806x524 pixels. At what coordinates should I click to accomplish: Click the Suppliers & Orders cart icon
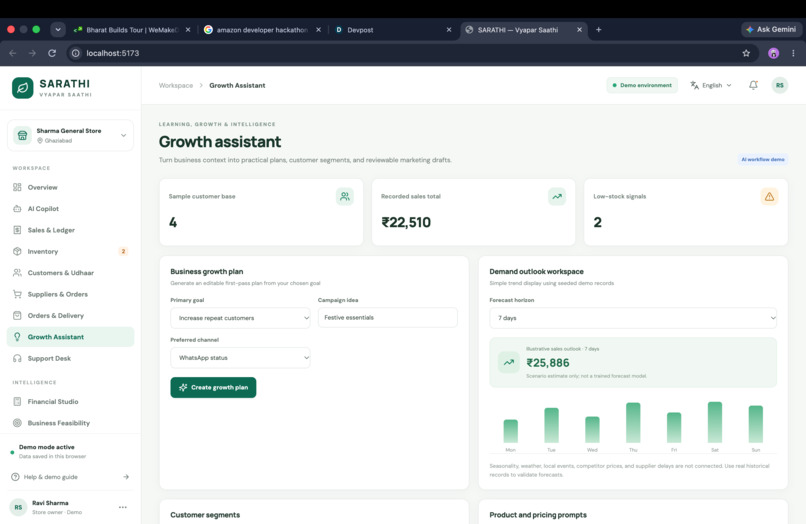click(17, 294)
